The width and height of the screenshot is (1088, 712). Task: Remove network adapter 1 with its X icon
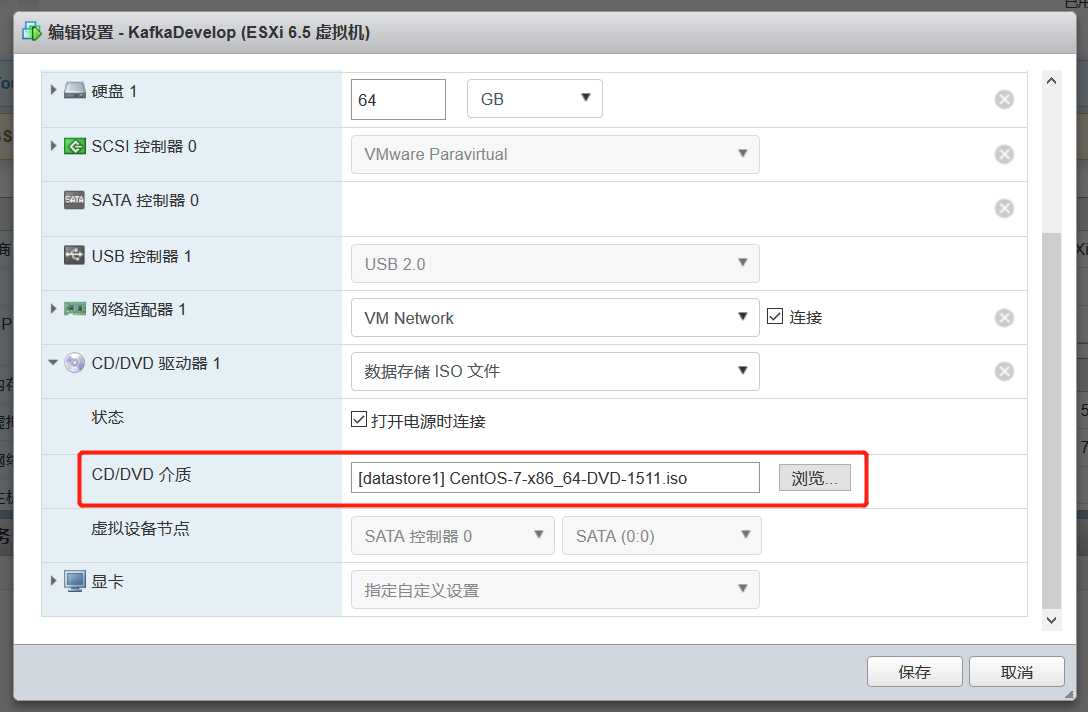1004,318
